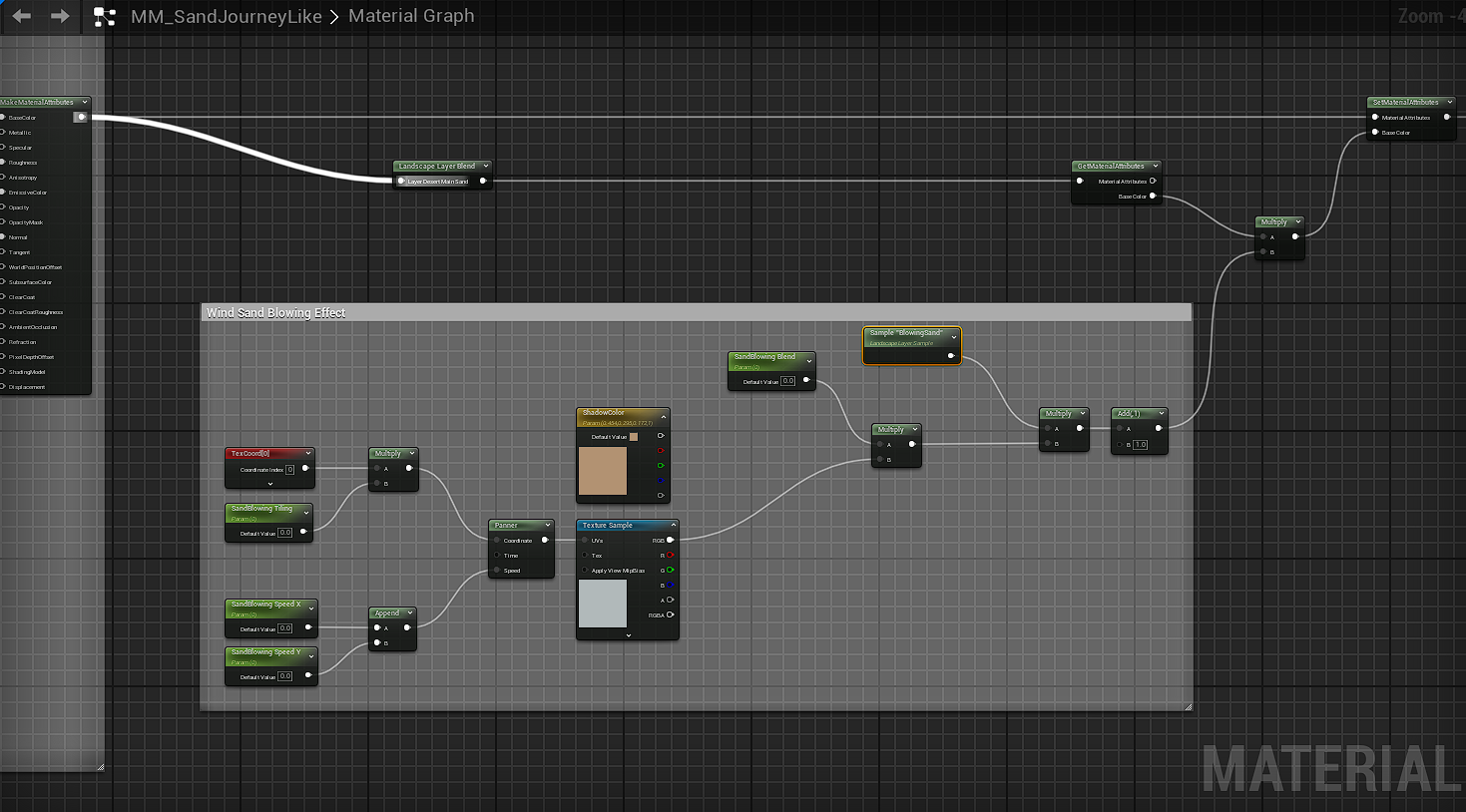Click the ShadowColor Default Value swatch

[634, 437]
